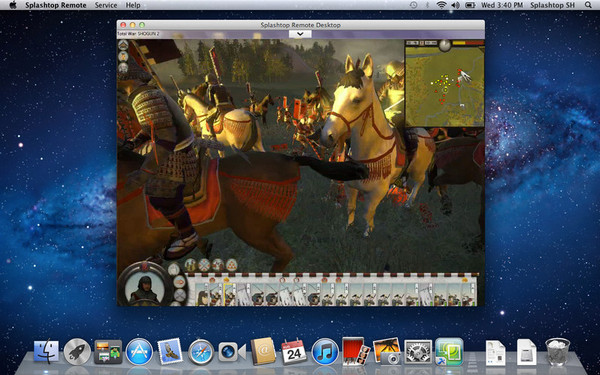Launch the App Store from dock

coord(139,351)
